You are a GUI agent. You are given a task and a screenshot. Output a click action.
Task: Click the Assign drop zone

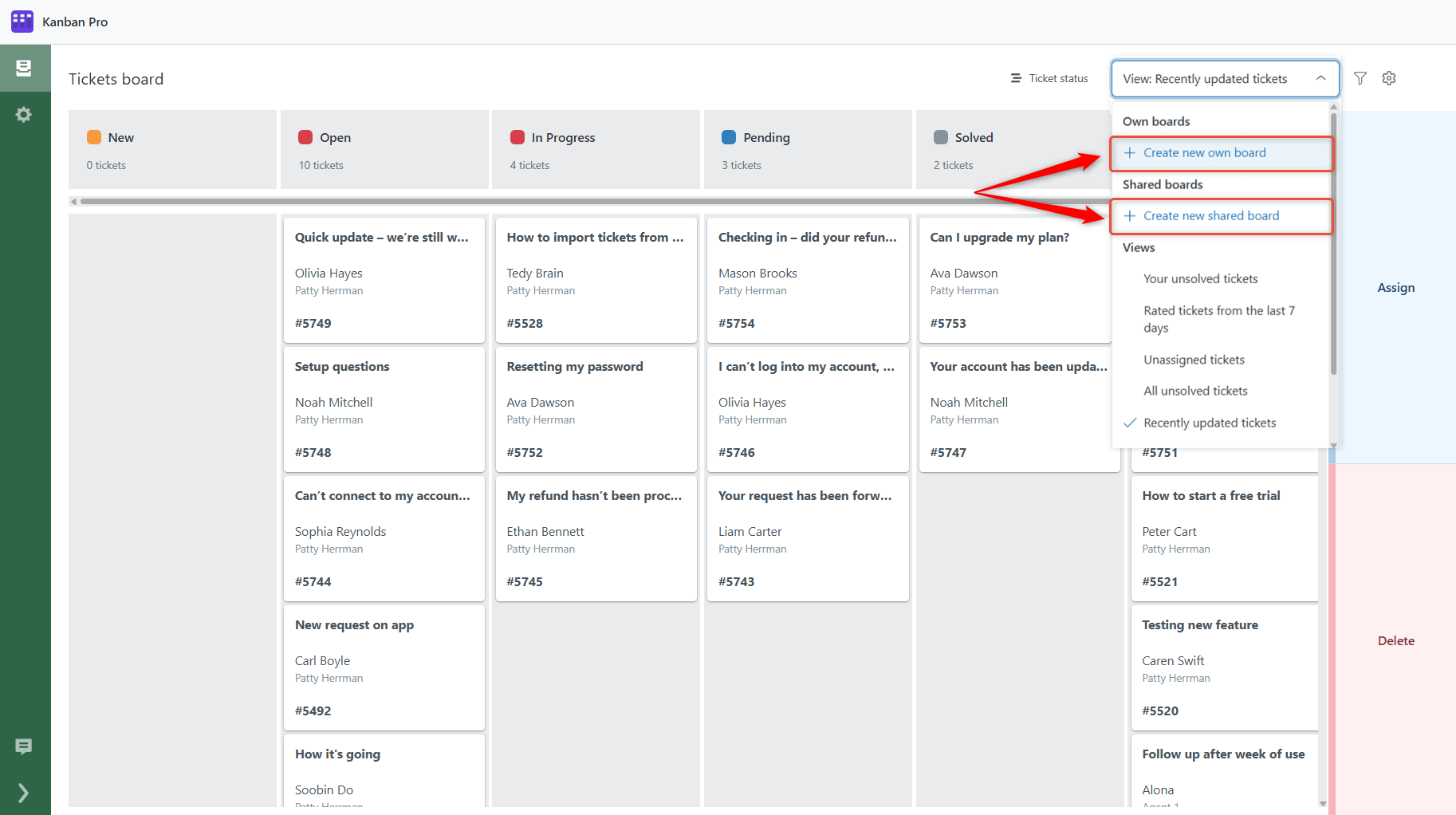pos(1395,287)
